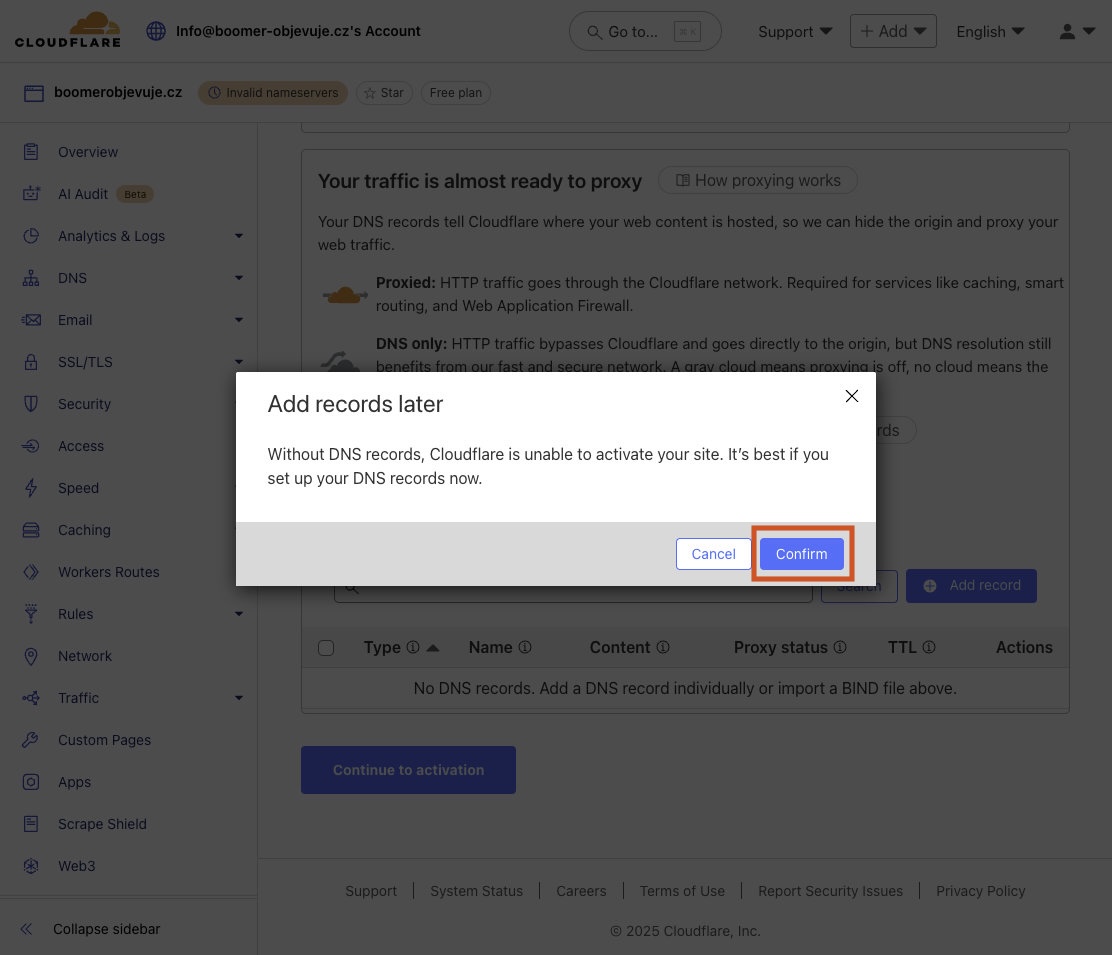The image size is (1112, 955).
Task: Click the Overview sidebar icon
Action: tap(32, 152)
